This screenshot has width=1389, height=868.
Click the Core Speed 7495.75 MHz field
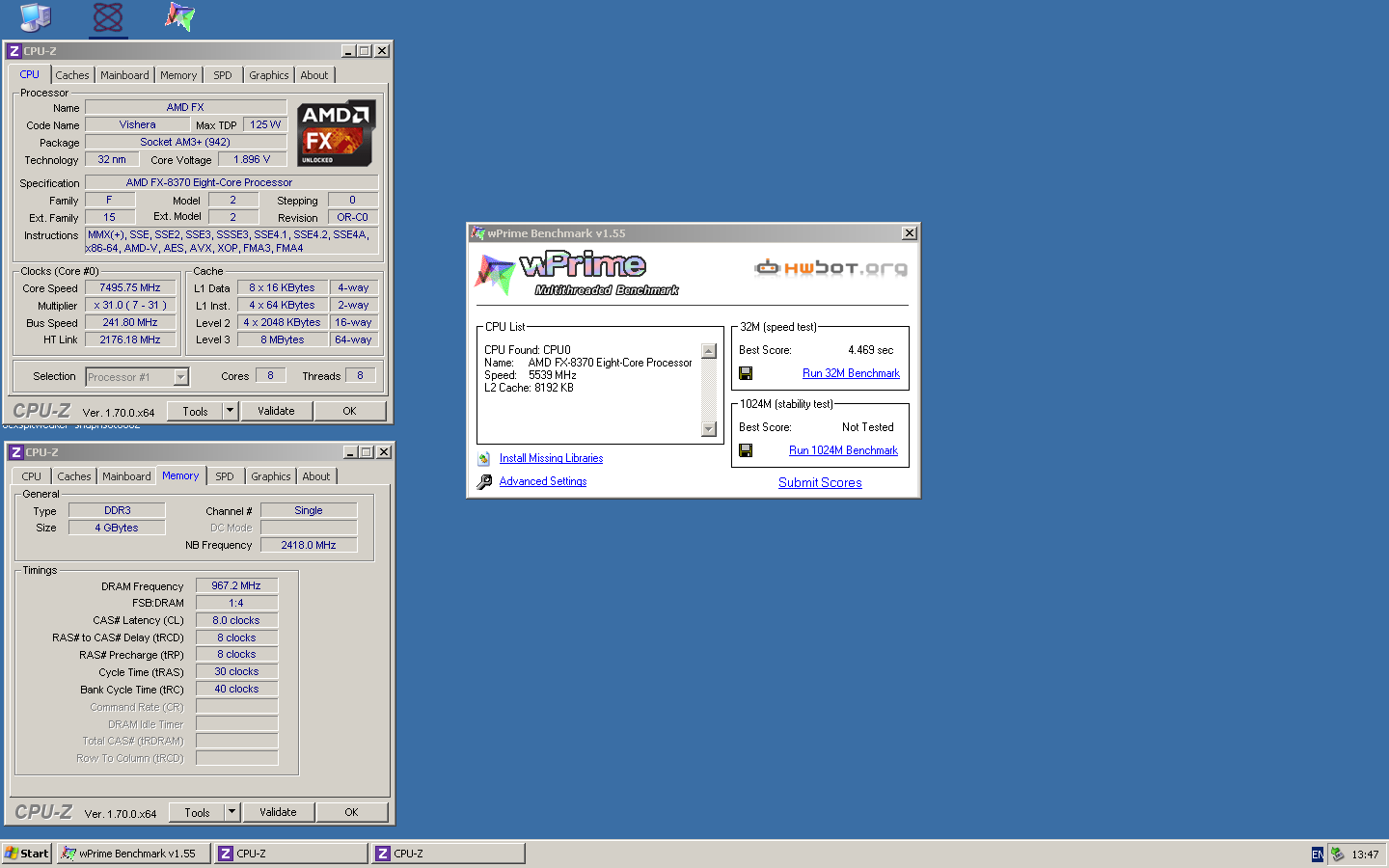point(130,287)
